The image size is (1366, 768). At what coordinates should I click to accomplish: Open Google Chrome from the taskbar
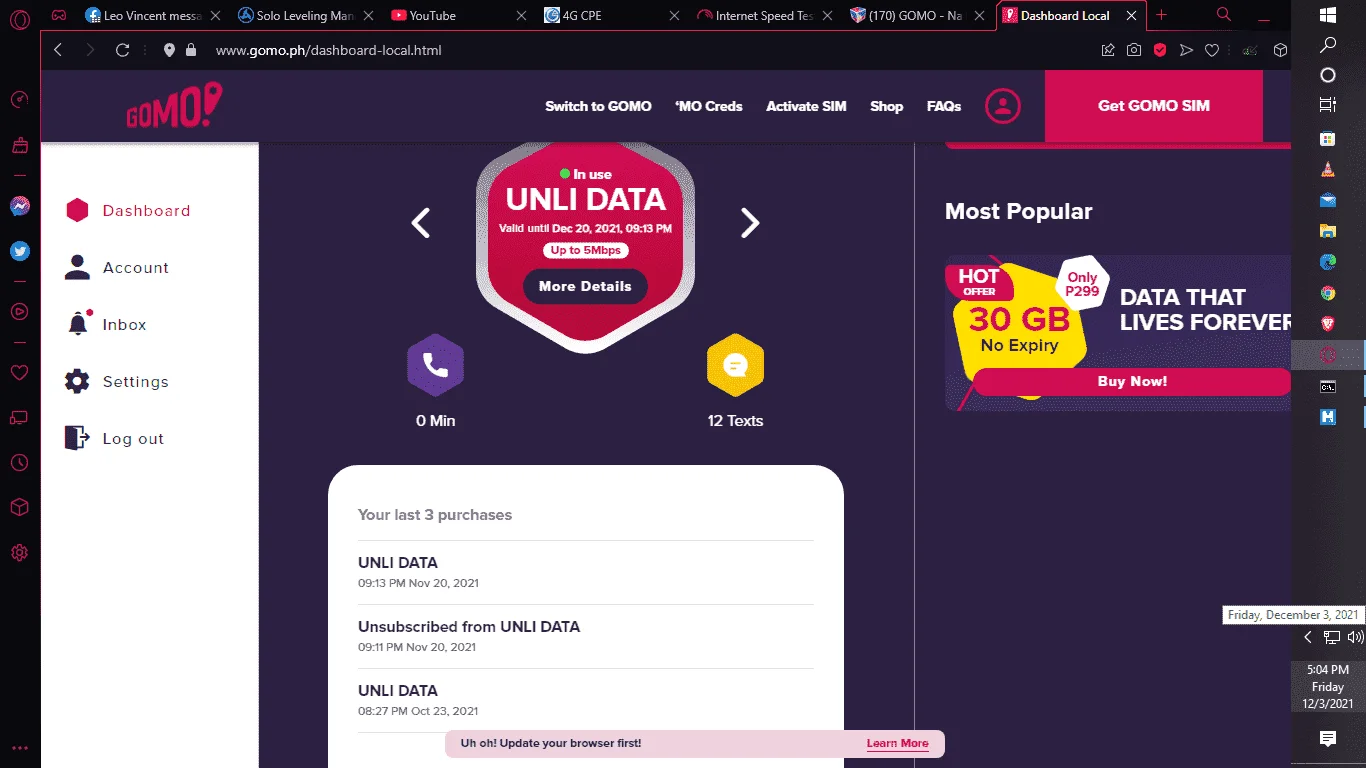(1328, 293)
